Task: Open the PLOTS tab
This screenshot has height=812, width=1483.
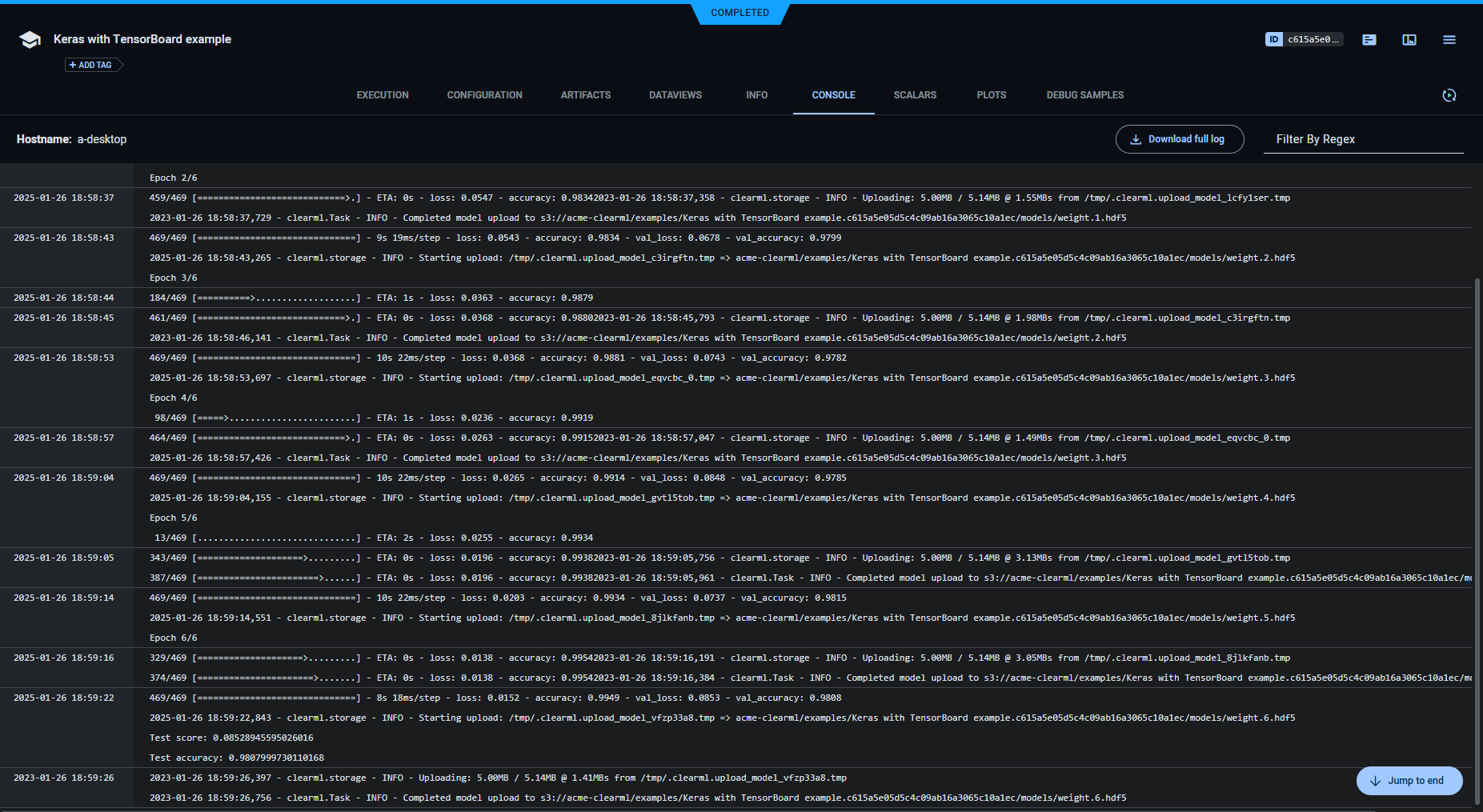Action: 991,94
